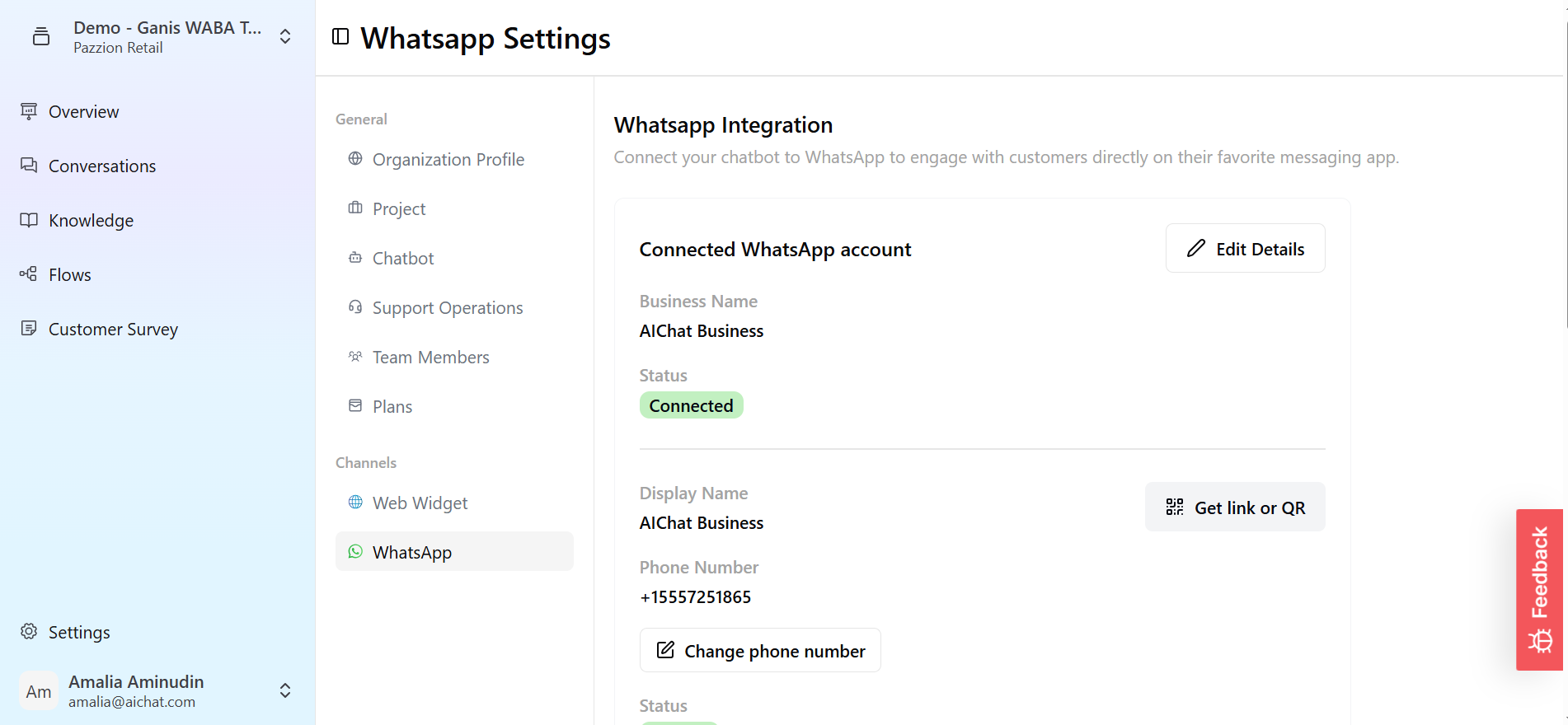Click the Connected WhatsApp account heading

pos(775,249)
